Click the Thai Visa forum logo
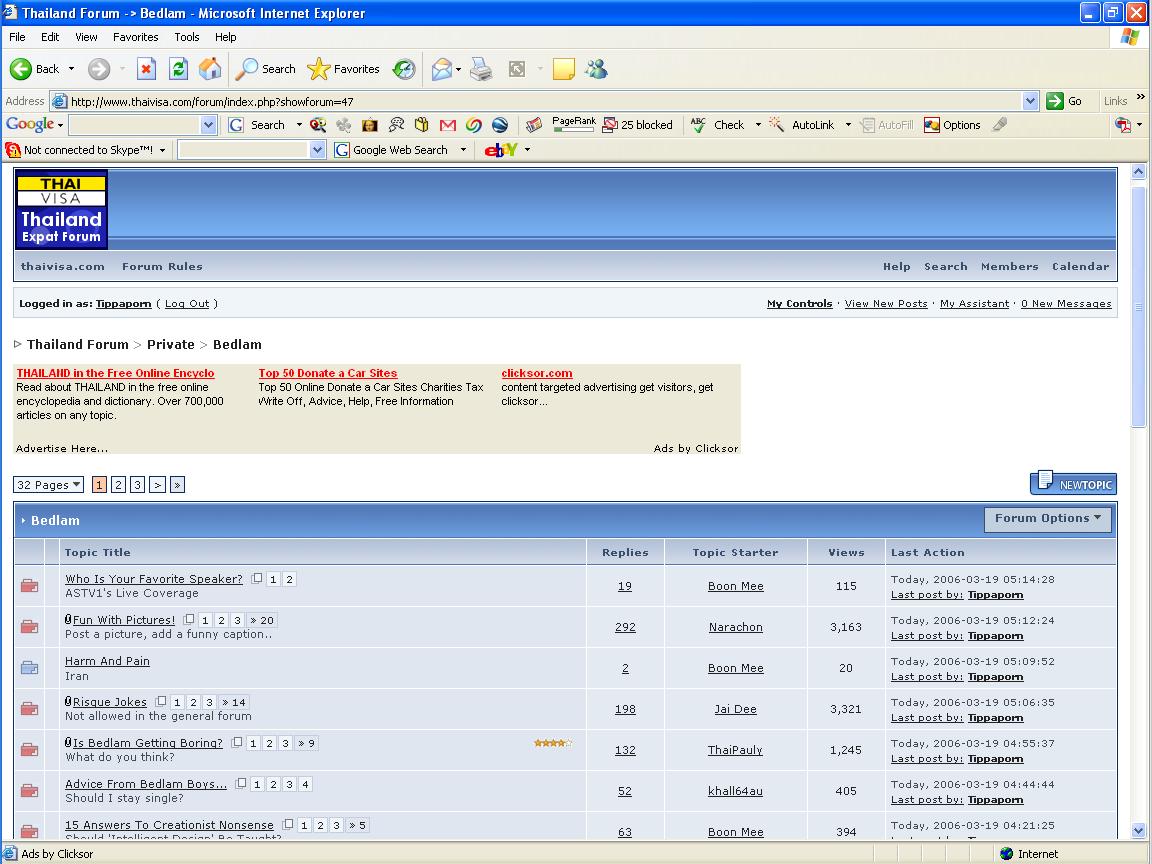Viewport: 1152px width, 864px height. [x=61, y=209]
